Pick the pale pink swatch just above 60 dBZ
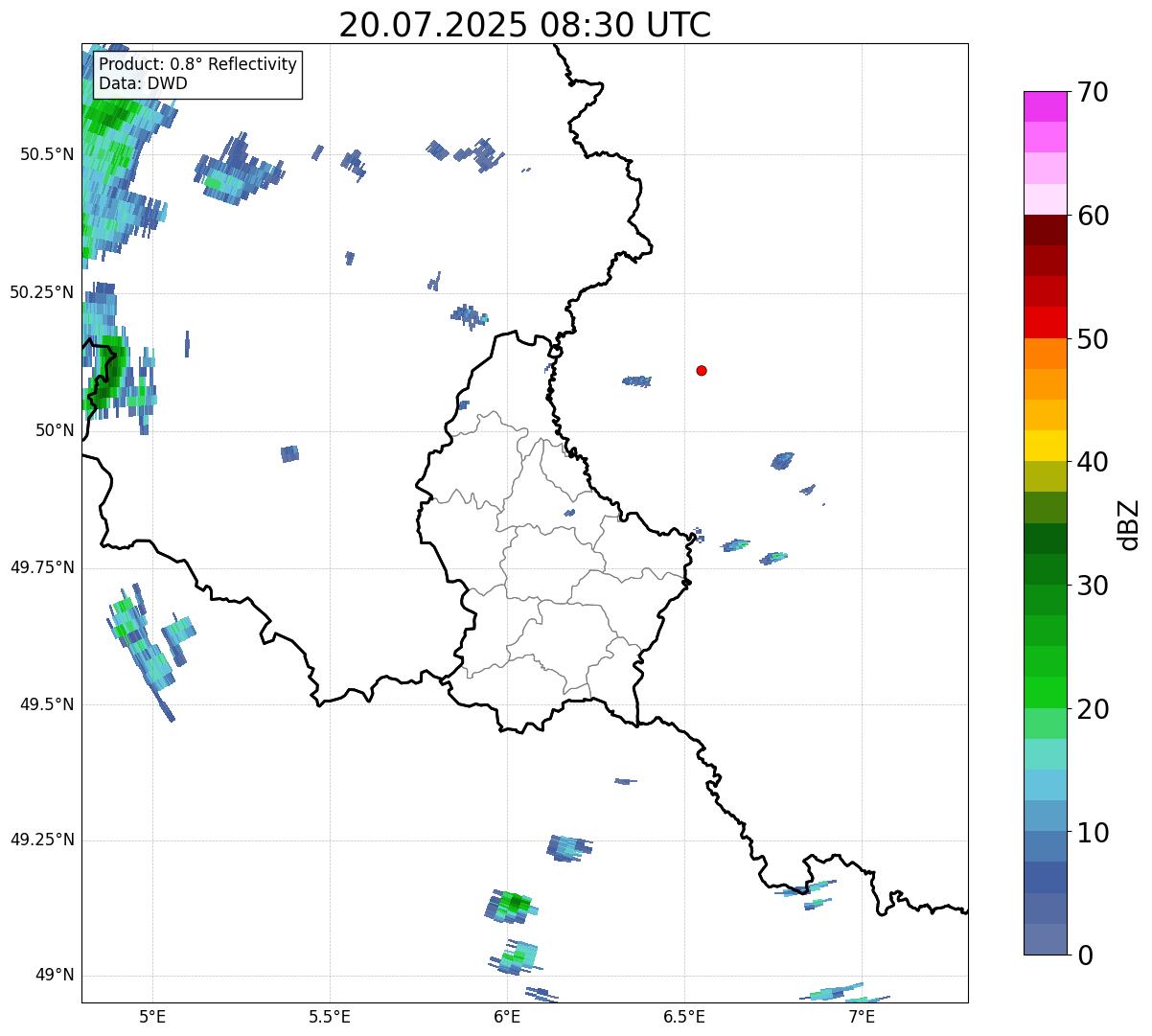1152x1036 pixels. tap(1046, 199)
